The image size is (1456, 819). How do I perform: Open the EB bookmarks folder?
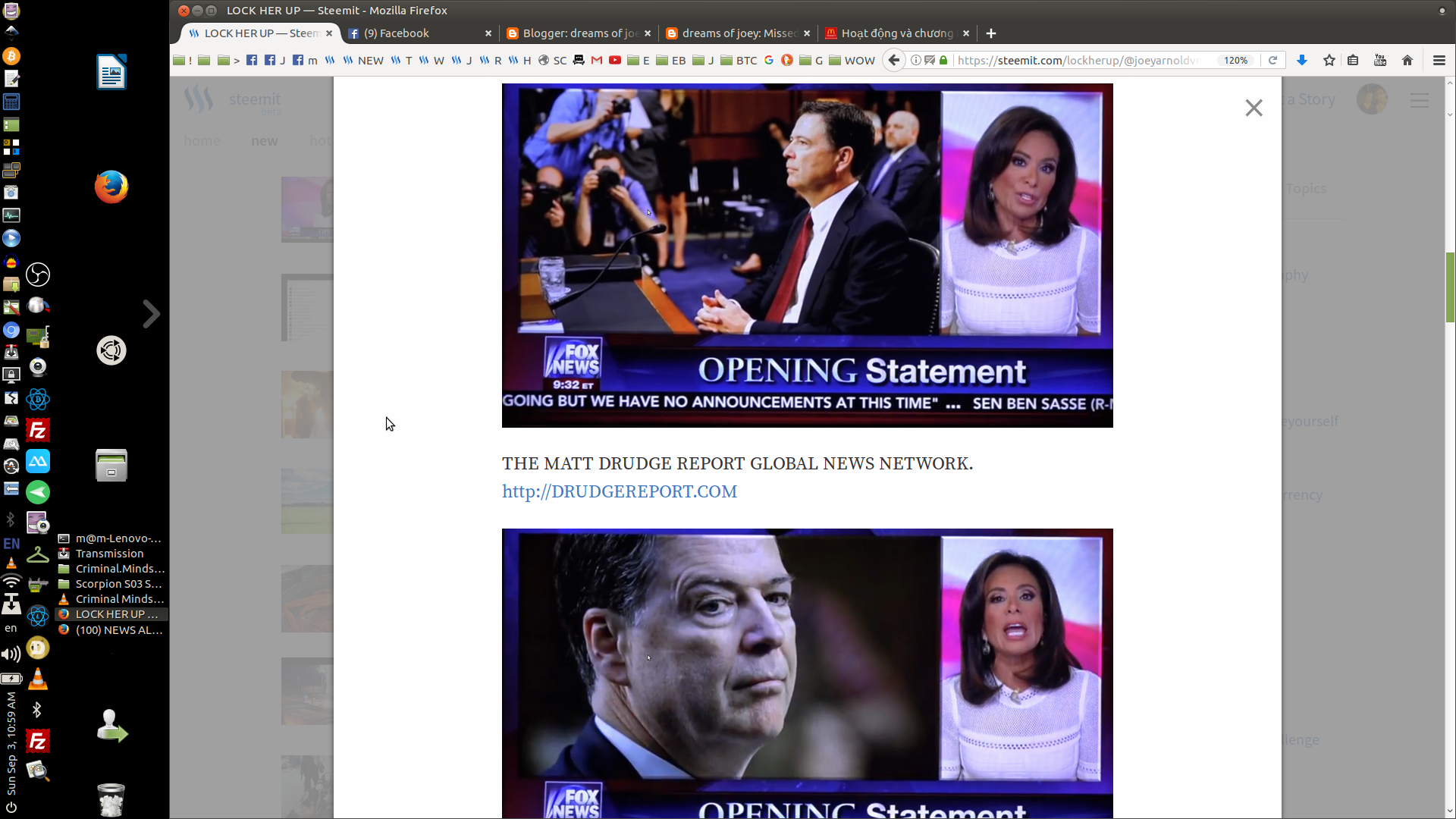point(671,60)
